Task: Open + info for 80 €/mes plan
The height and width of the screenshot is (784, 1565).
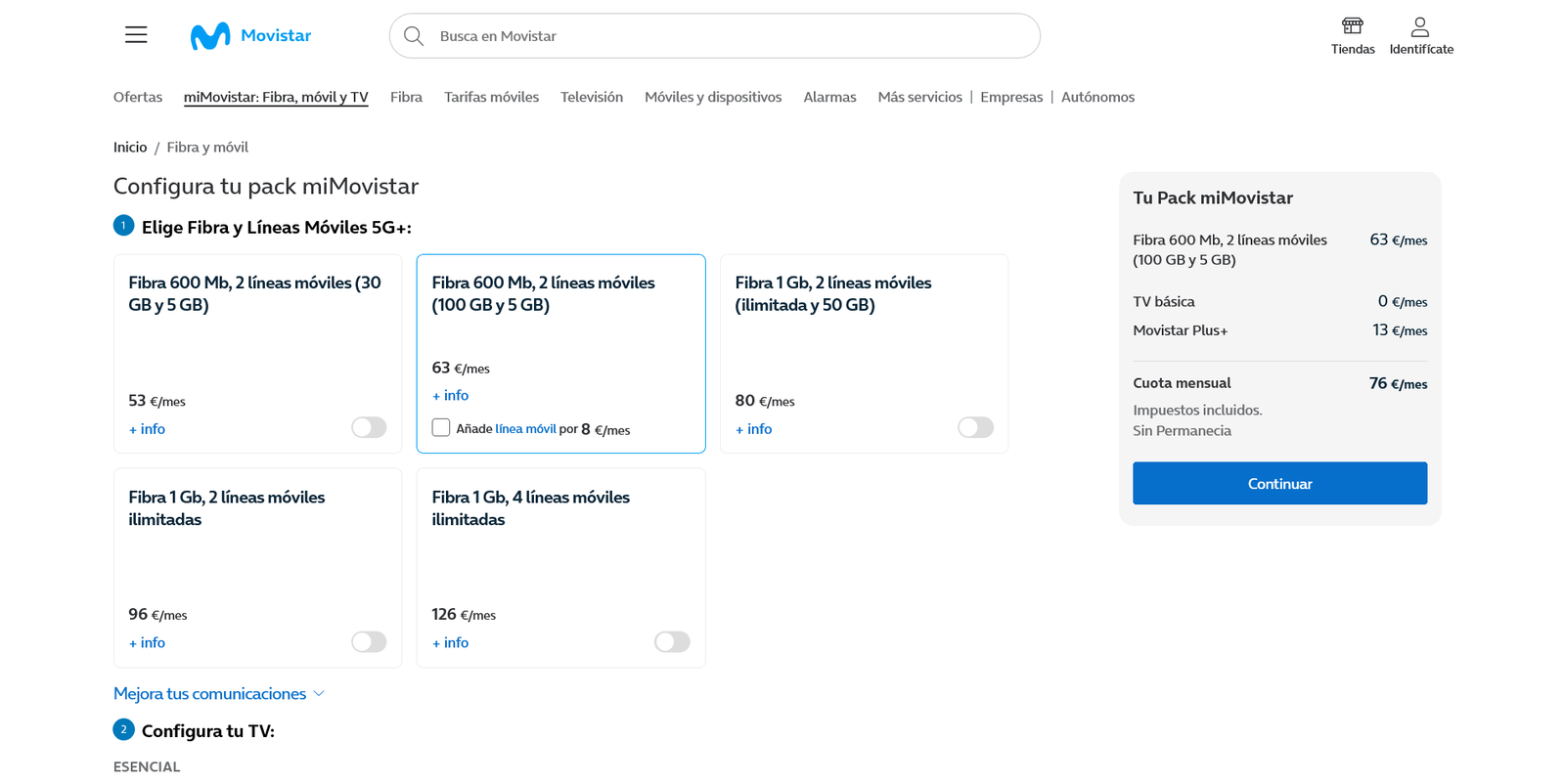Action: [x=753, y=428]
